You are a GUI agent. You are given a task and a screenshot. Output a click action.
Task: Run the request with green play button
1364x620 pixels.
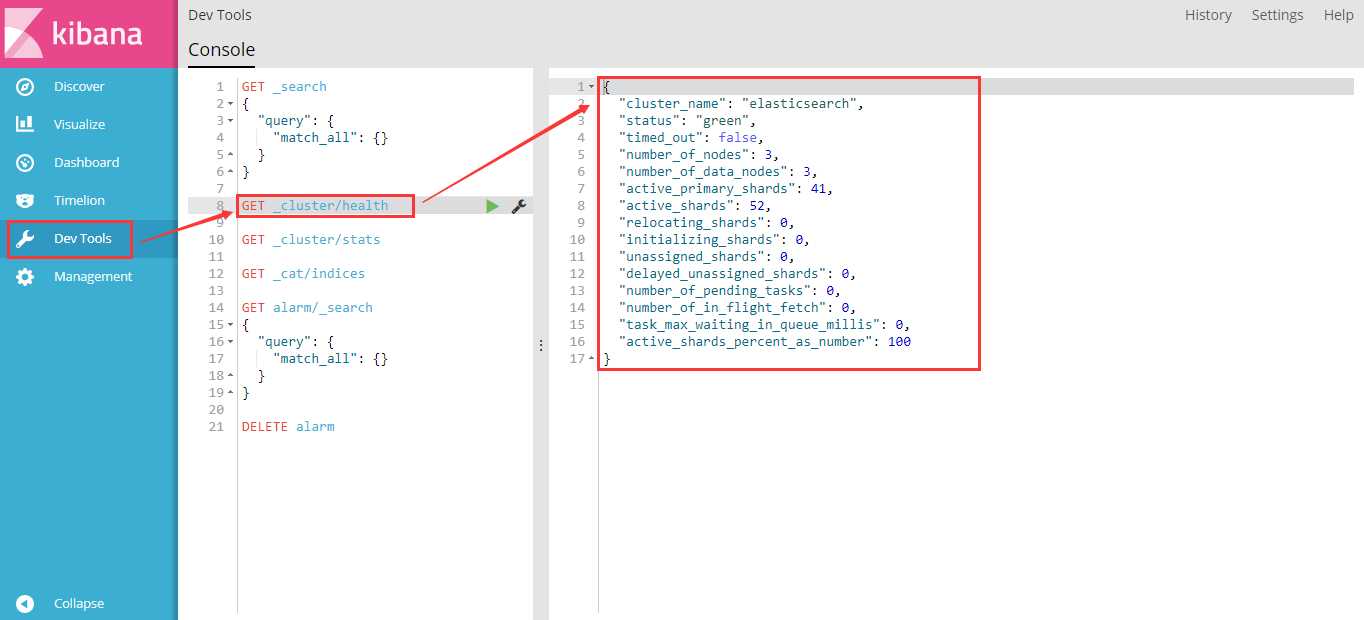pos(491,206)
